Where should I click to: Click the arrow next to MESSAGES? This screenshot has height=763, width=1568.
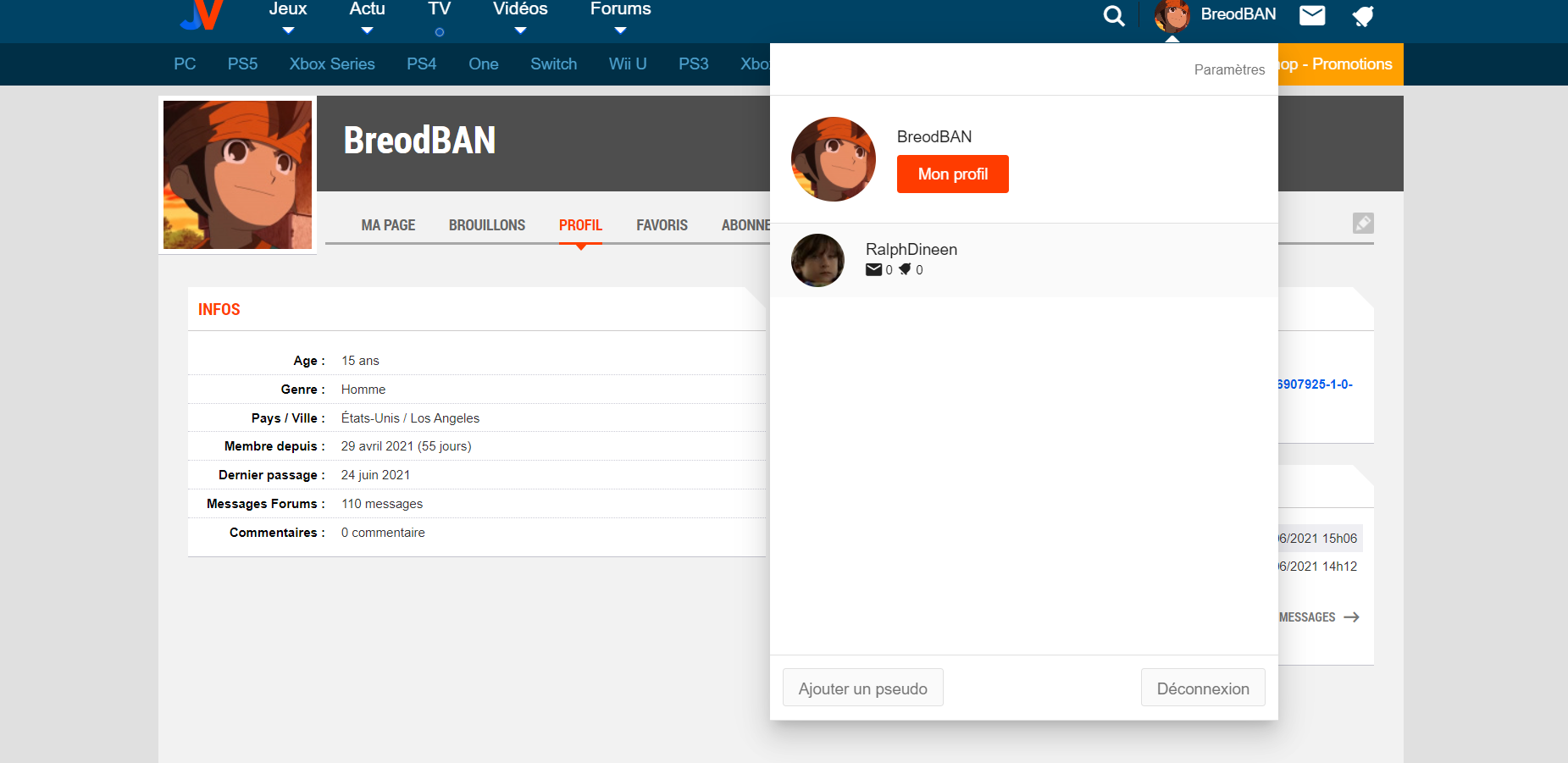point(1351,617)
